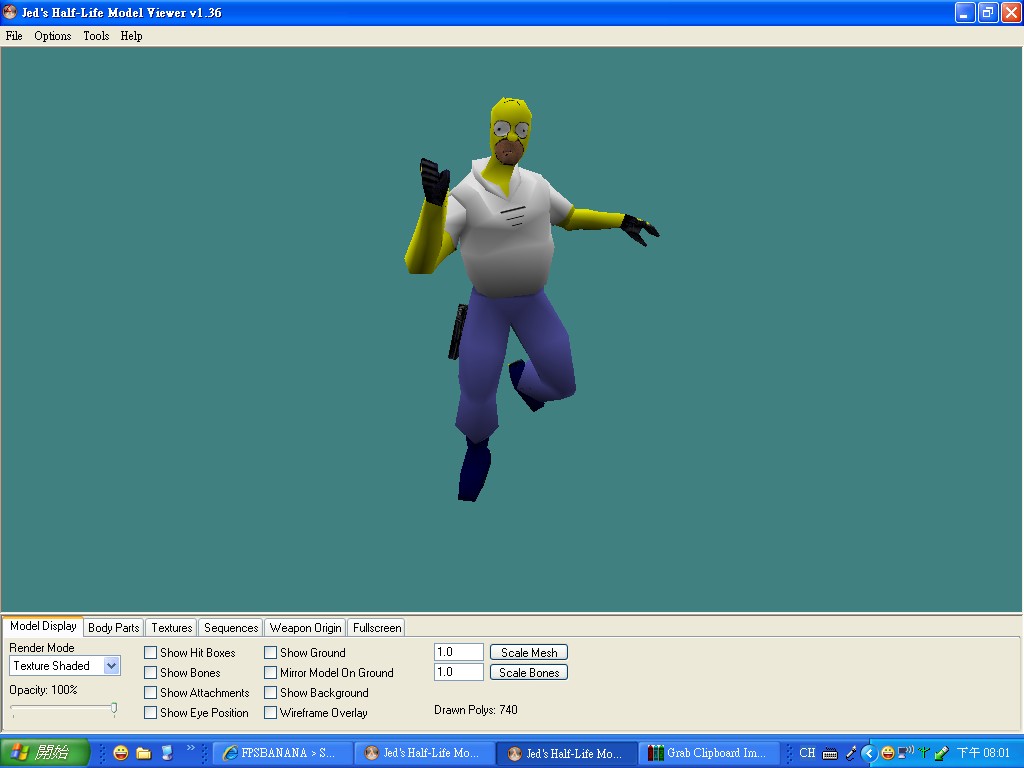Click the keyboard icon in language bar
The height and width of the screenshot is (768, 1024).
830,754
